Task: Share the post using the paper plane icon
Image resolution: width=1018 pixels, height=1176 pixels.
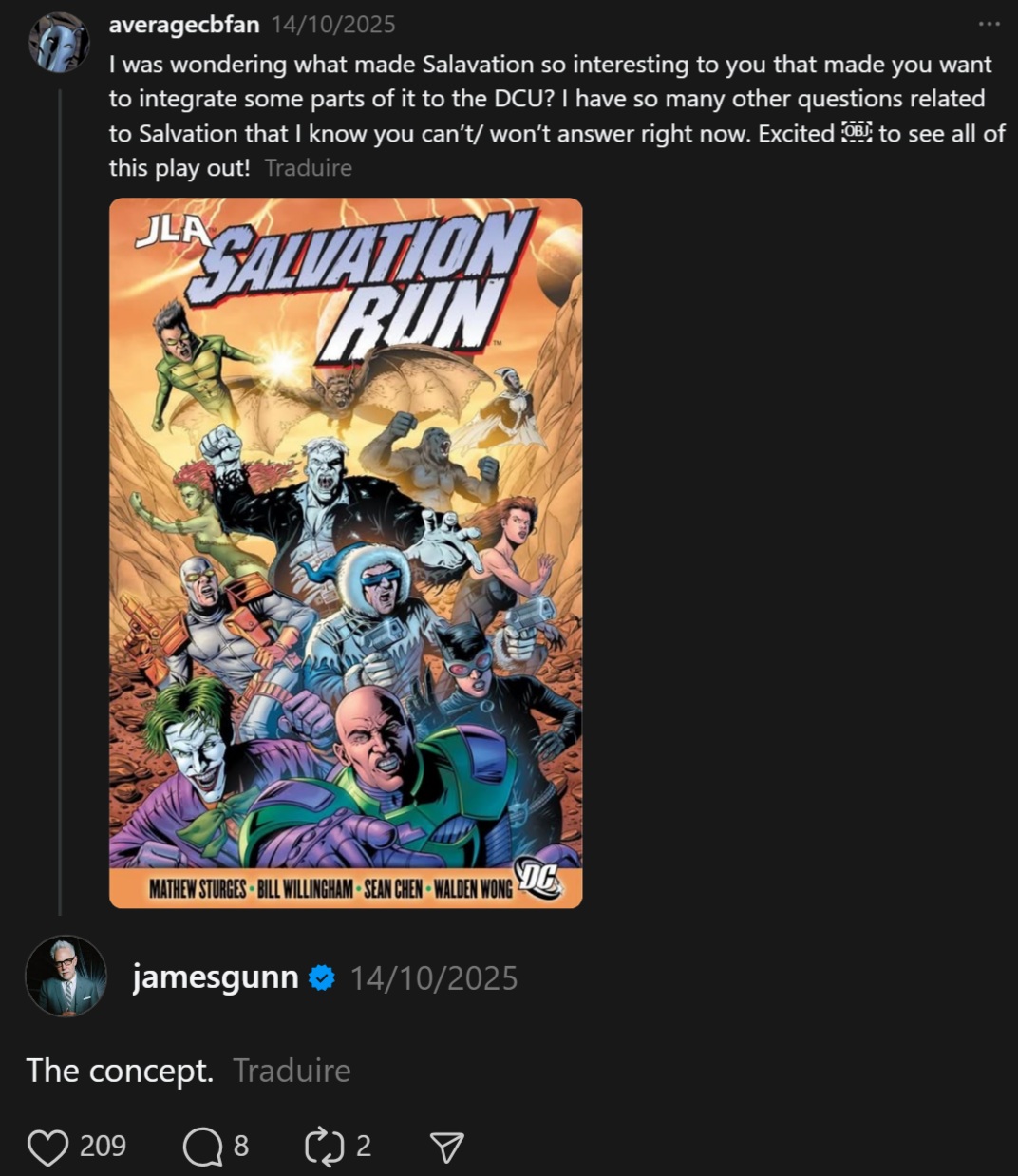Action: [446, 1147]
